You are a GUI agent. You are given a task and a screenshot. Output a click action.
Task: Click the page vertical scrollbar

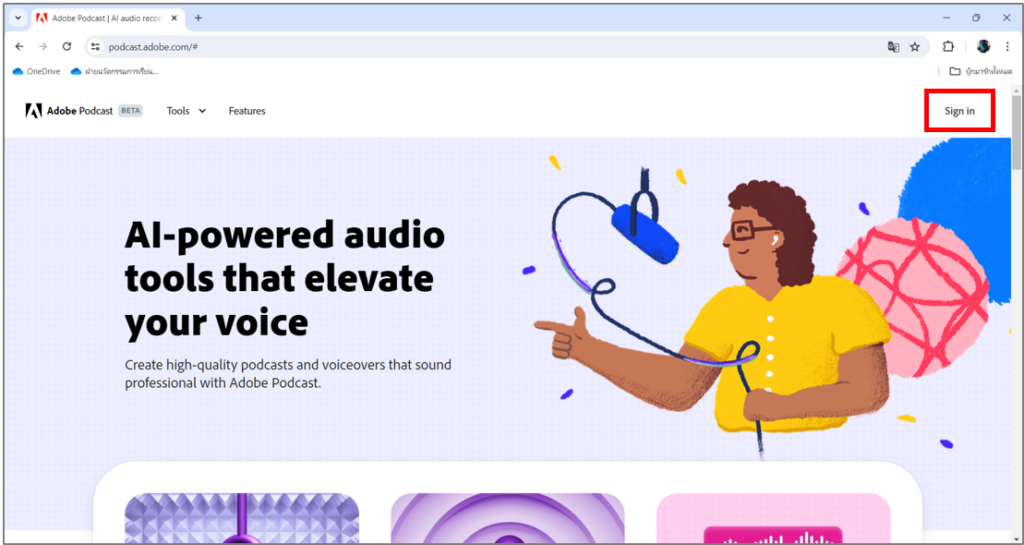coord(1016,313)
